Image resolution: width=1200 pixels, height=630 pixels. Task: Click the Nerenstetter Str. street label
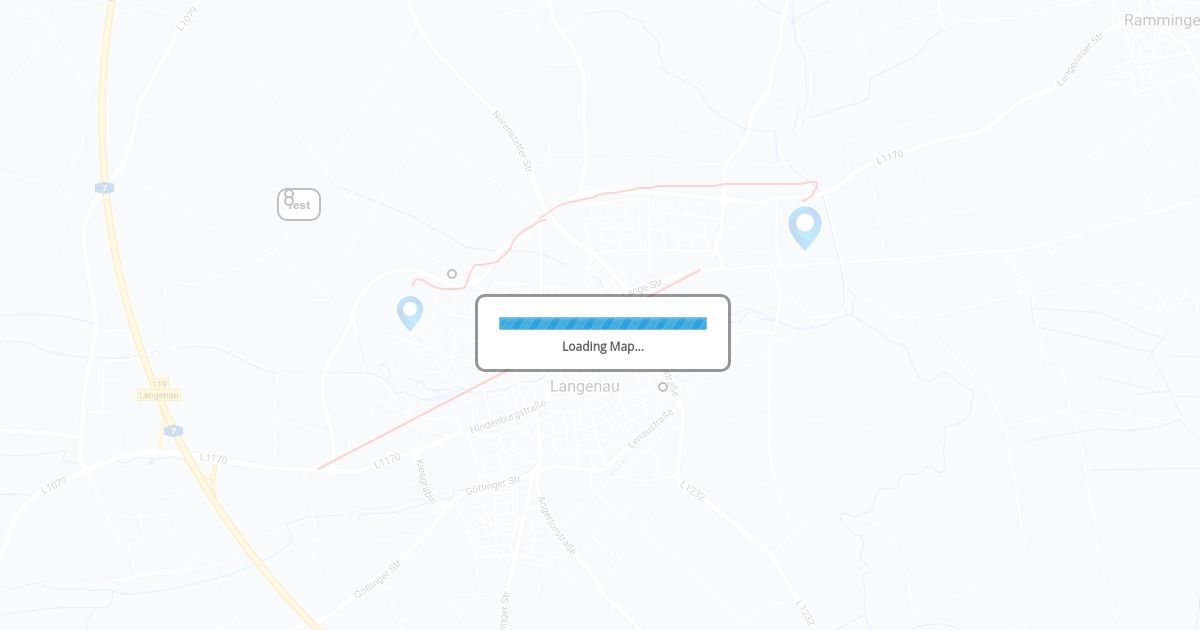tap(511, 142)
